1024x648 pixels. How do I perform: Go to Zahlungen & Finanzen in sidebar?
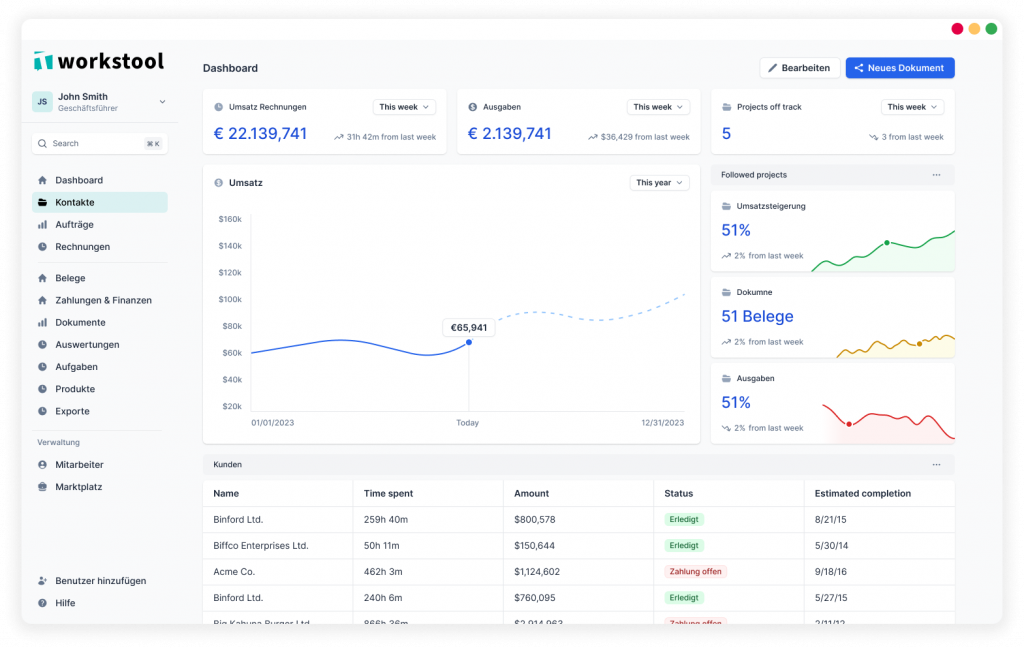[103, 300]
